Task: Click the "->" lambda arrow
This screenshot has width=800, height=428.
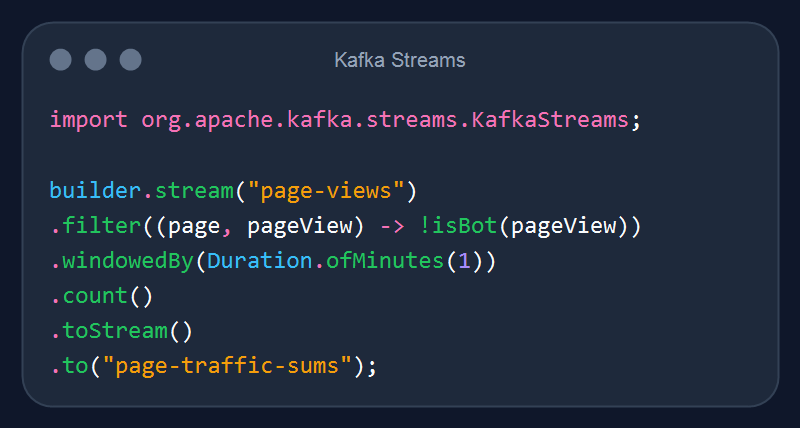Action: click(393, 226)
